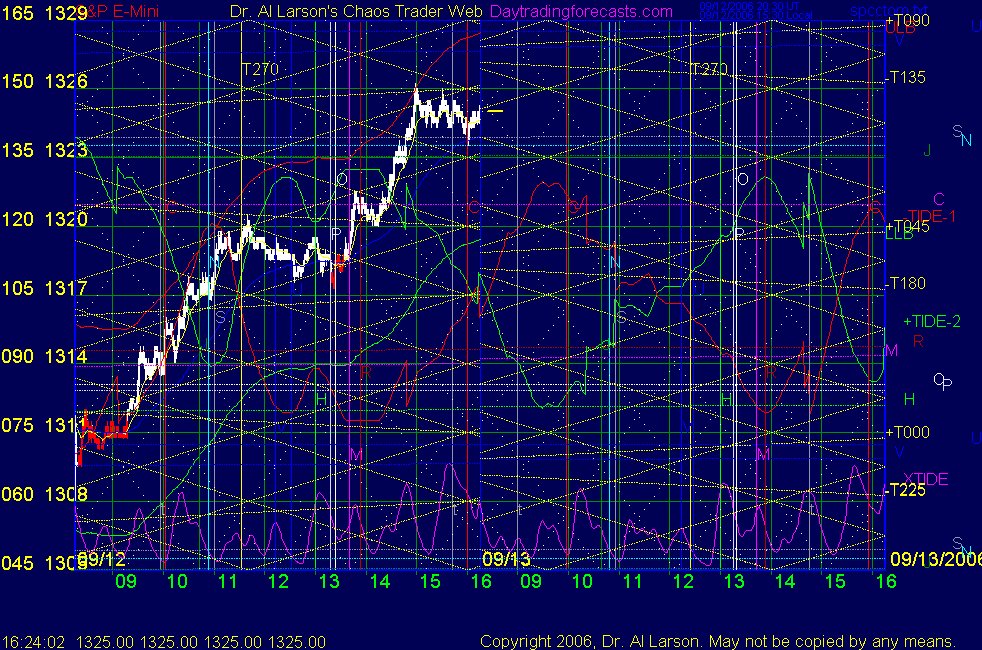This screenshot has height=650, width=982.
Task: Click the "13" hour label of 09/12 session
Action: coord(329,581)
